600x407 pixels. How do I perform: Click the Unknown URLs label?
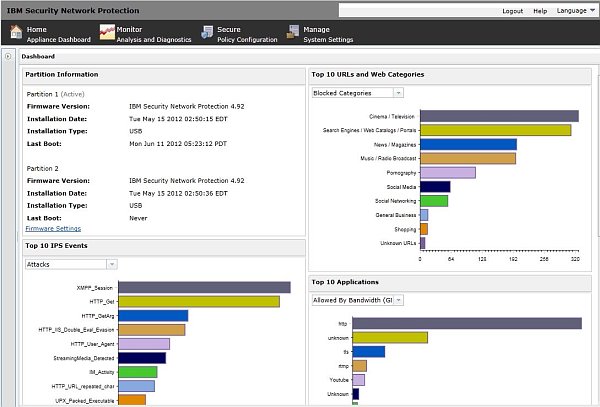click(x=398, y=243)
